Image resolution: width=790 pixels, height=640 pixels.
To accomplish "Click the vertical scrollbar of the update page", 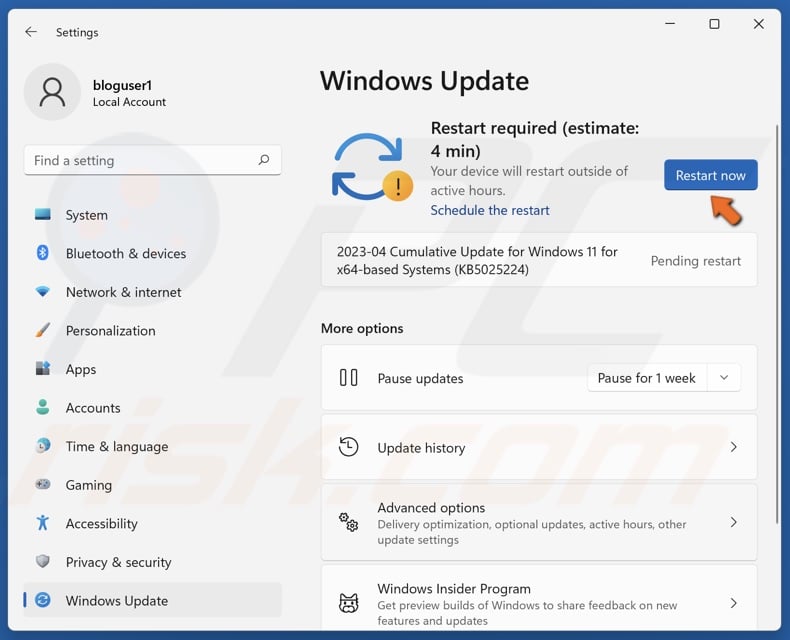I will [x=777, y=323].
